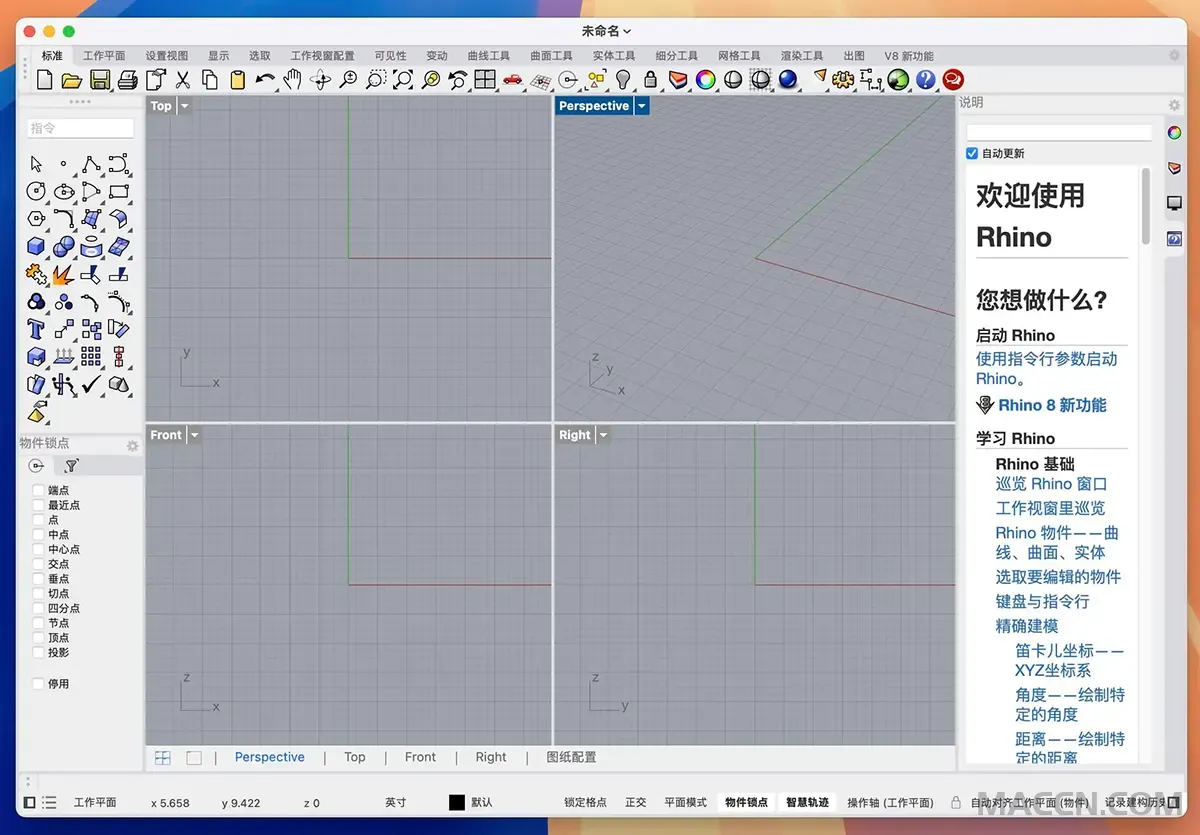Open the Right viewport dropdown arrow
Screen dimensions: 1200x835
(x=603, y=435)
